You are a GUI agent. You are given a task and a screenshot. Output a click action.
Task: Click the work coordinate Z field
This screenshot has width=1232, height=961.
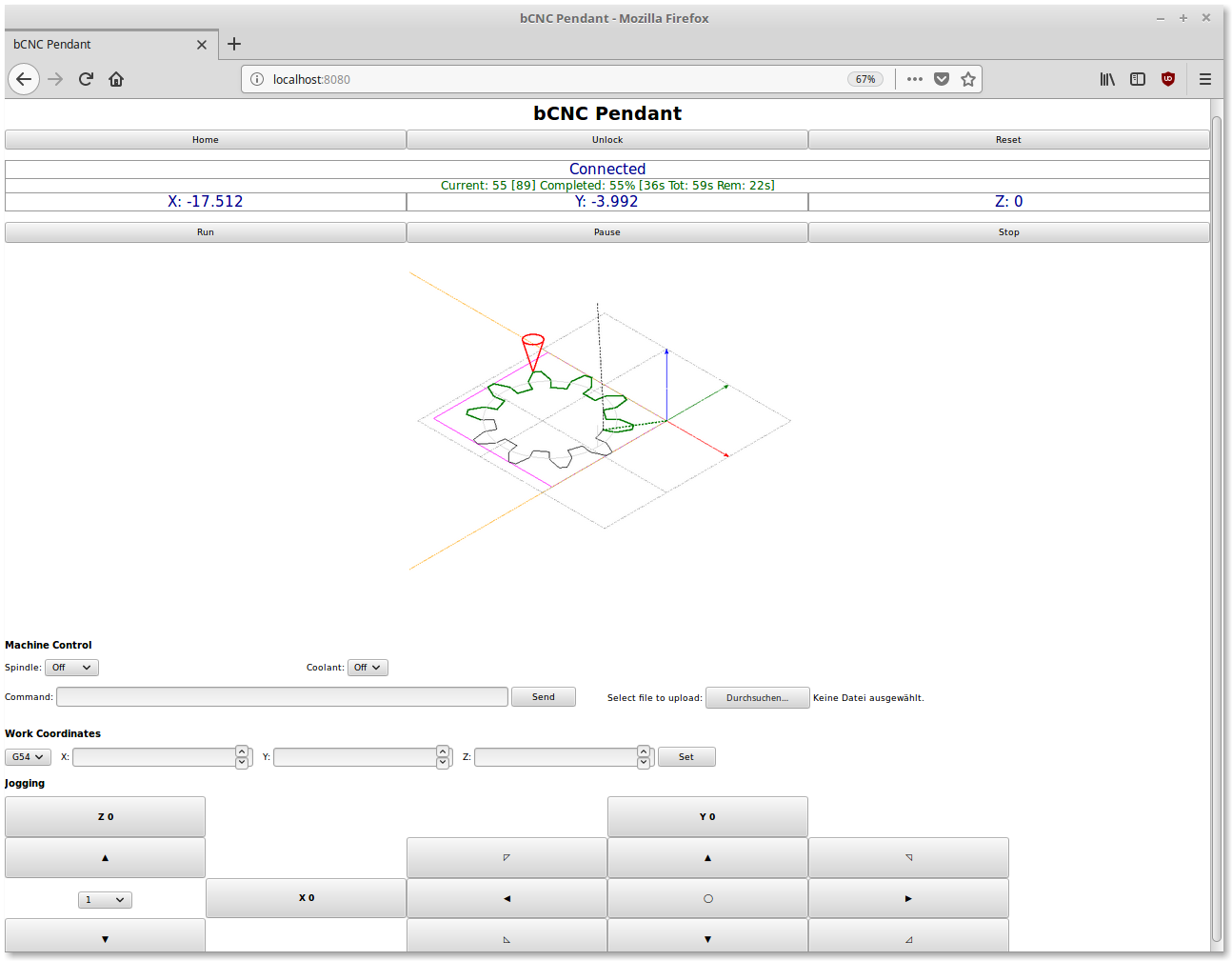[x=556, y=757]
